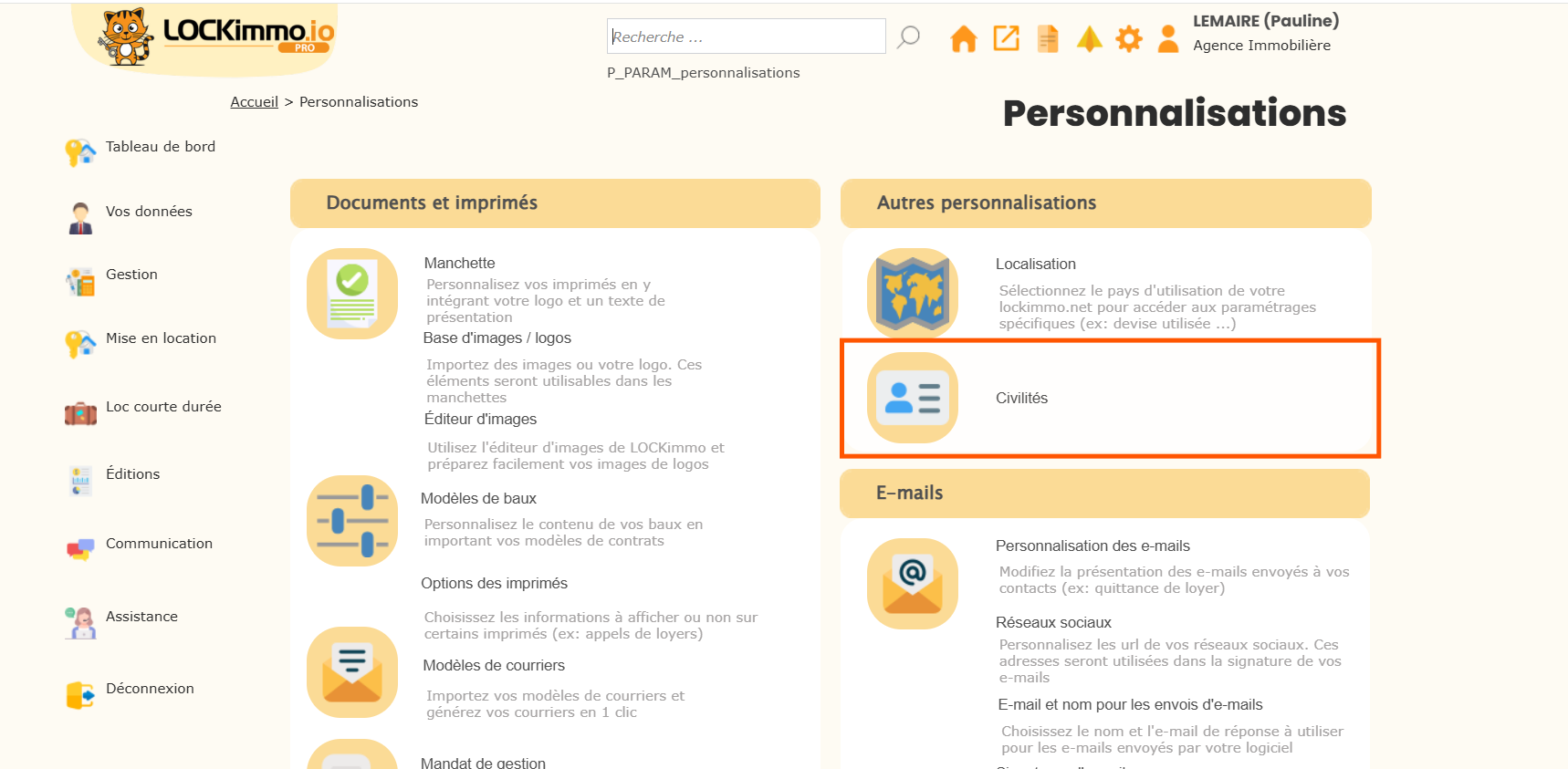Open Options des imprimés link
Viewport: 1568px width, 769px height.
coord(494,584)
